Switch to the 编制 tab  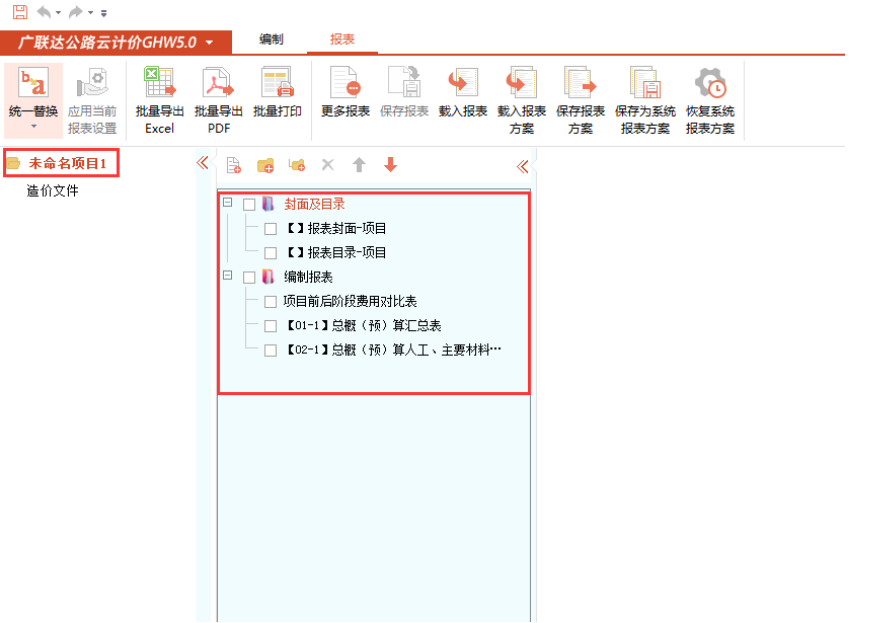[271, 40]
